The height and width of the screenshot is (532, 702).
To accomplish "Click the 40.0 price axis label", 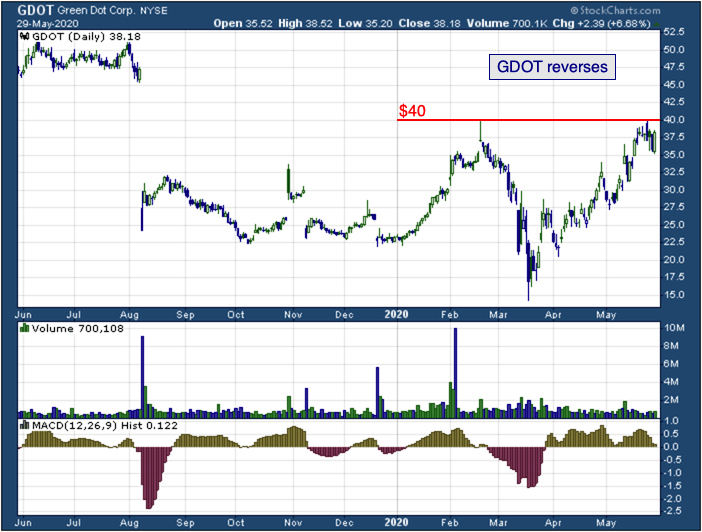I will pyautogui.click(x=674, y=120).
